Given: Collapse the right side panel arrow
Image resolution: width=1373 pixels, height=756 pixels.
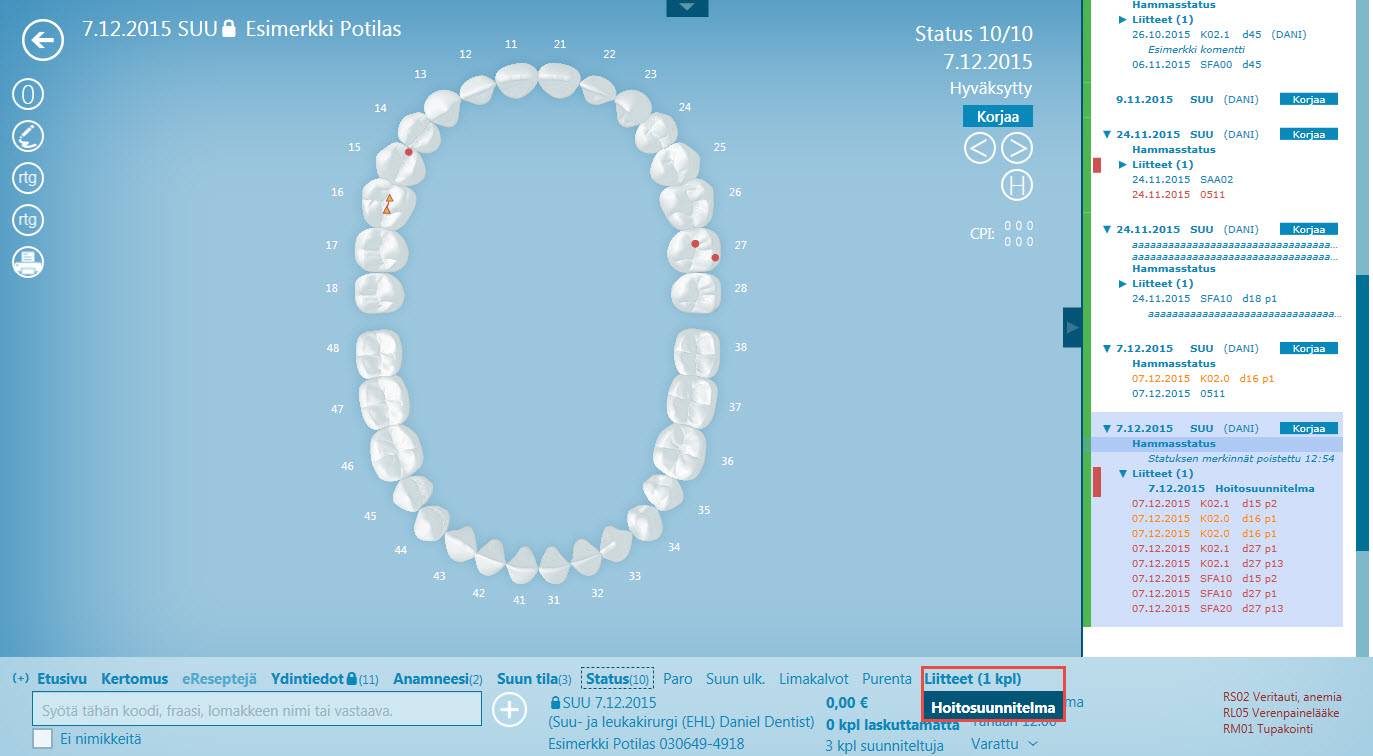Looking at the screenshot, I should [1072, 327].
